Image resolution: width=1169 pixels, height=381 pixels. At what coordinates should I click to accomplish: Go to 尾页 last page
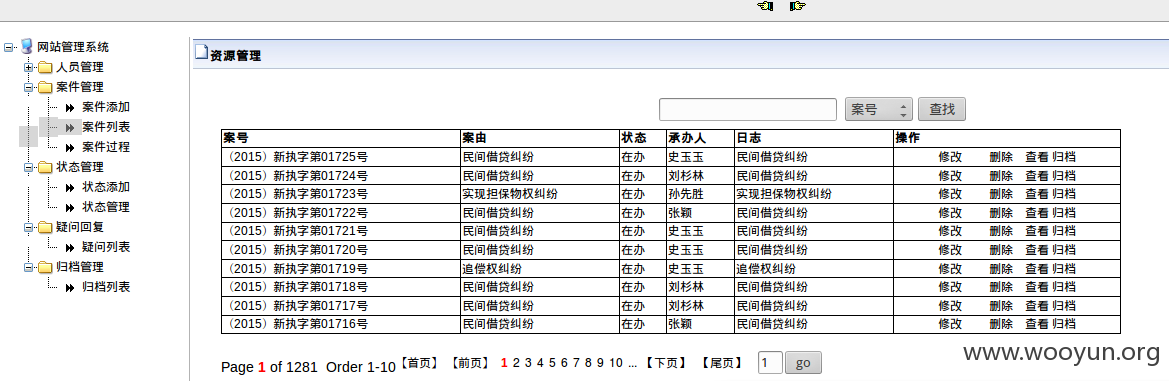[722, 363]
